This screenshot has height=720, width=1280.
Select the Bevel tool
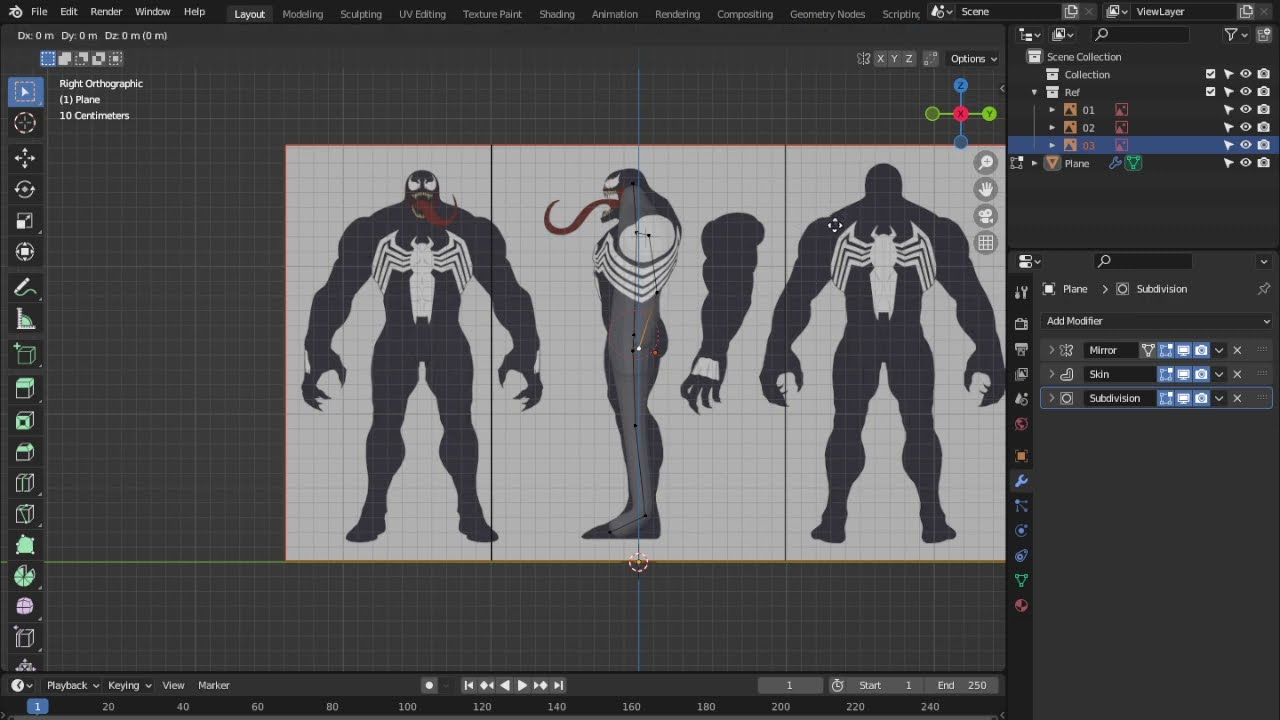click(x=25, y=452)
